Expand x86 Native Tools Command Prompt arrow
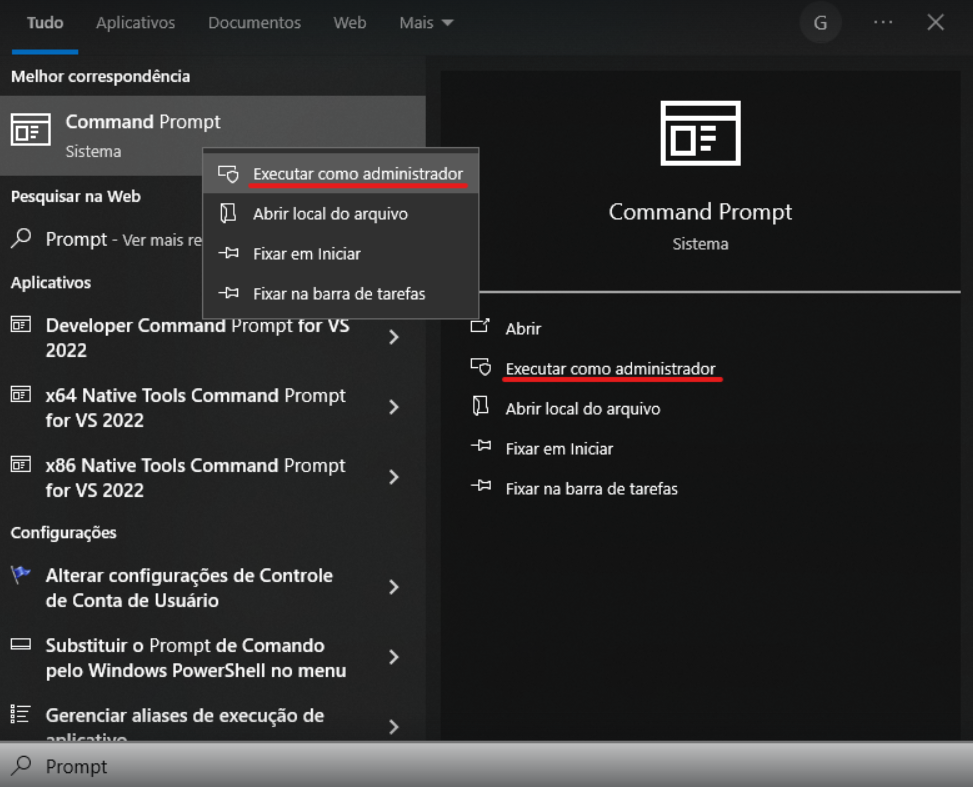 click(x=393, y=477)
